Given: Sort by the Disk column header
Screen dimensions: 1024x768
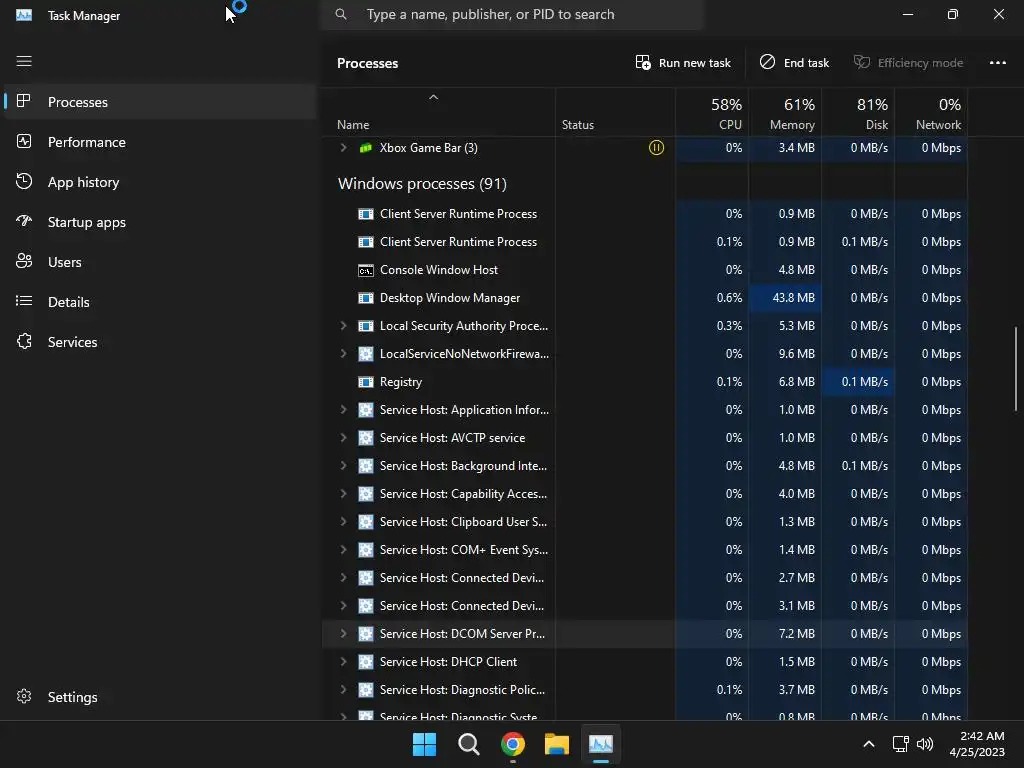Looking at the screenshot, I should (858, 113).
